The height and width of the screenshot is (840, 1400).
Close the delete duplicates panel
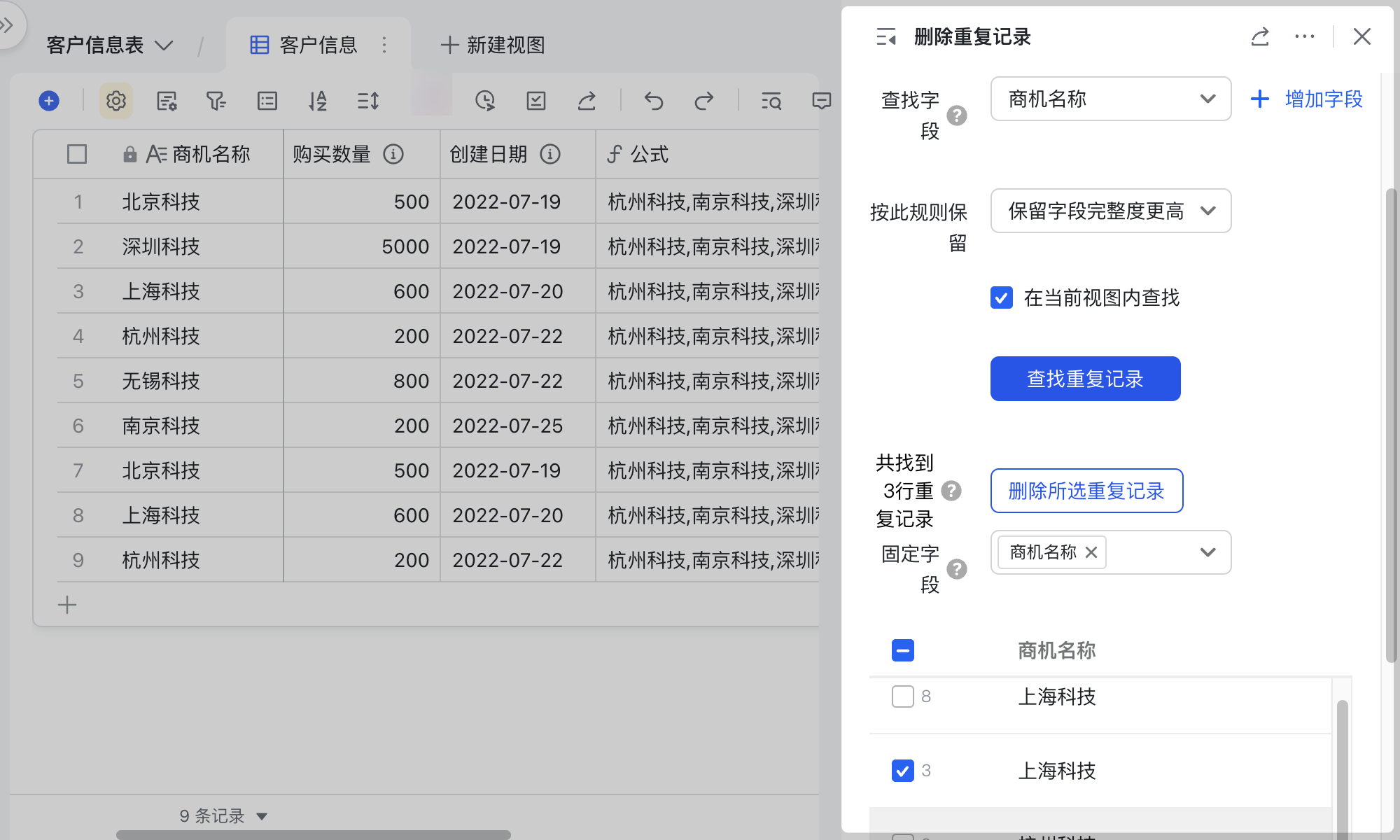coord(1362,36)
